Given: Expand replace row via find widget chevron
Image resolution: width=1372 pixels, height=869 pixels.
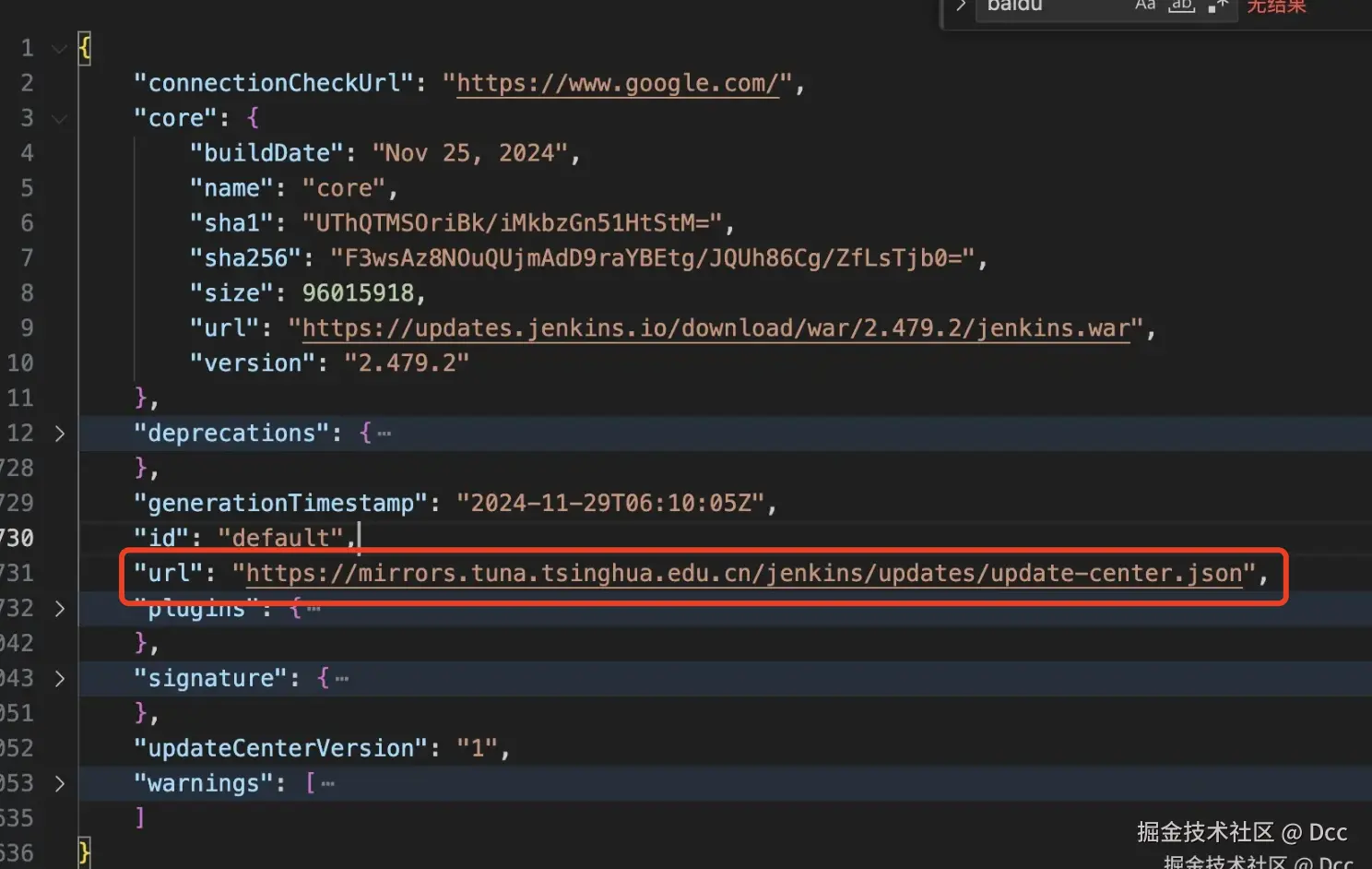Looking at the screenshot, I should [x=960, y=6].
